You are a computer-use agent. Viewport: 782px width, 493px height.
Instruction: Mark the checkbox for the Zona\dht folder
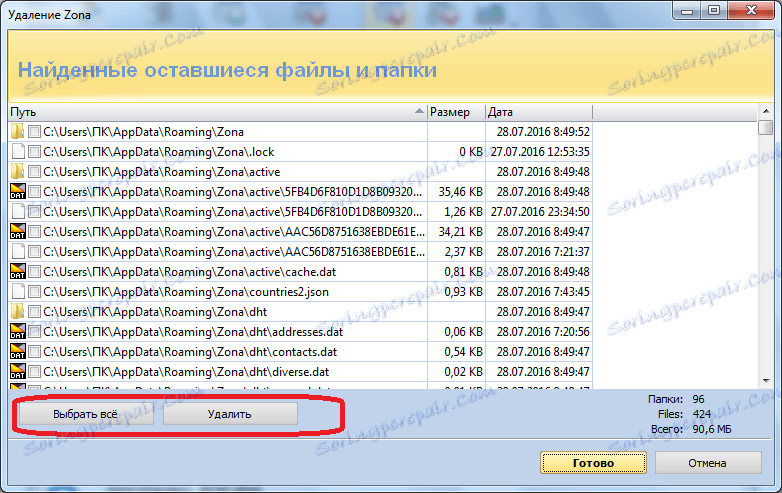pos(34,312)
